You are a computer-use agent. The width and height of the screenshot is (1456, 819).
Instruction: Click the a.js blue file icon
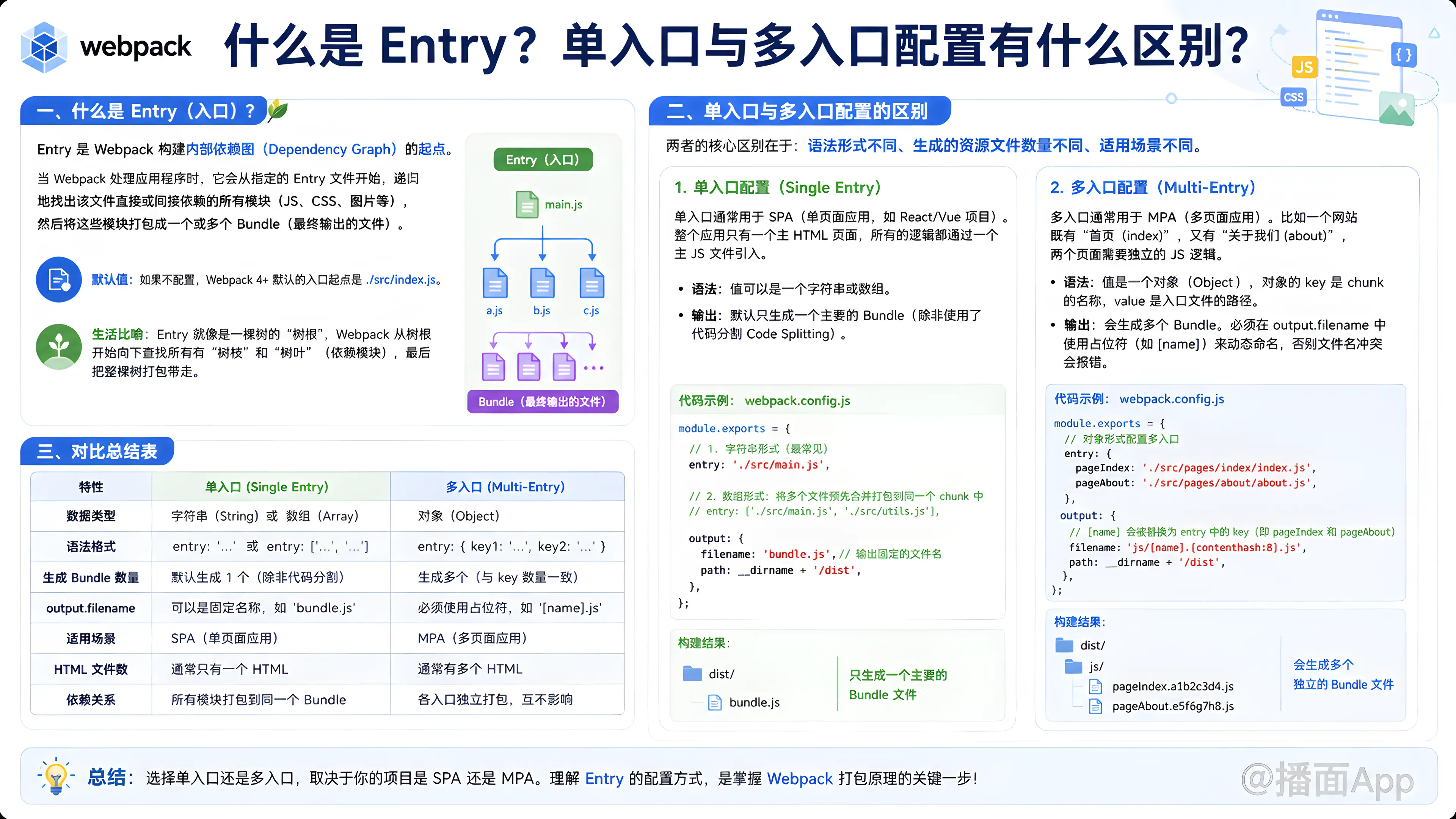pyautogui.click(x=495, y=282)
